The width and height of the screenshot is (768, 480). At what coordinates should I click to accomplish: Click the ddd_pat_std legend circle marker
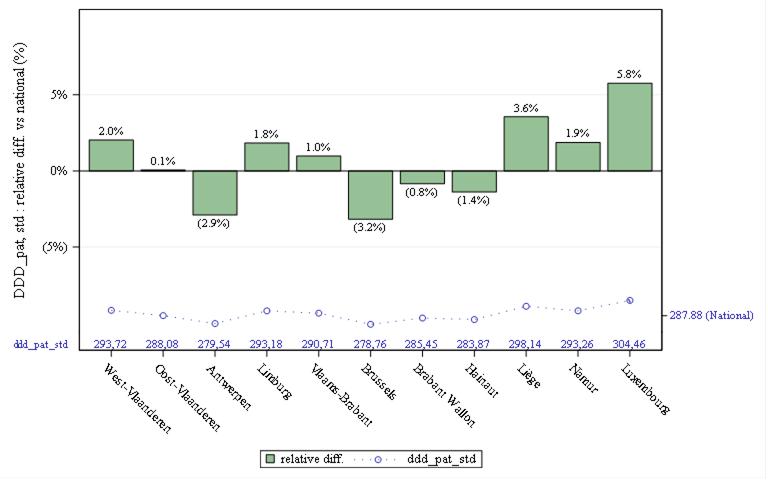(378, 460)
